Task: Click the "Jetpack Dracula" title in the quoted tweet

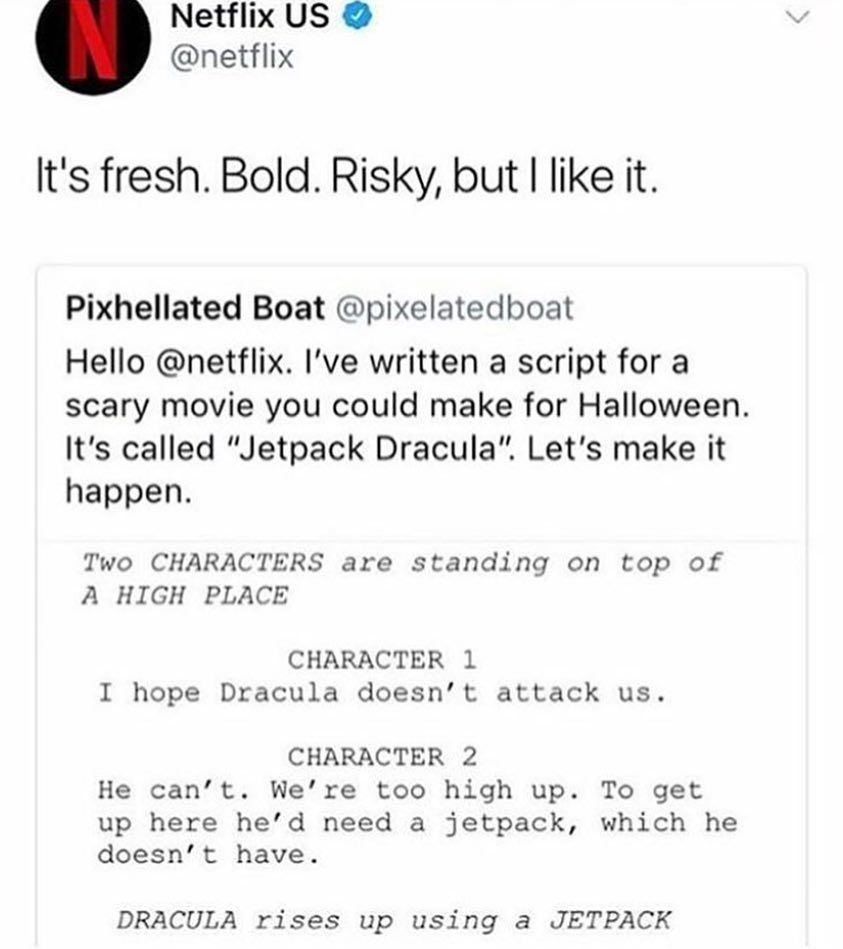Action: point(370,449)
